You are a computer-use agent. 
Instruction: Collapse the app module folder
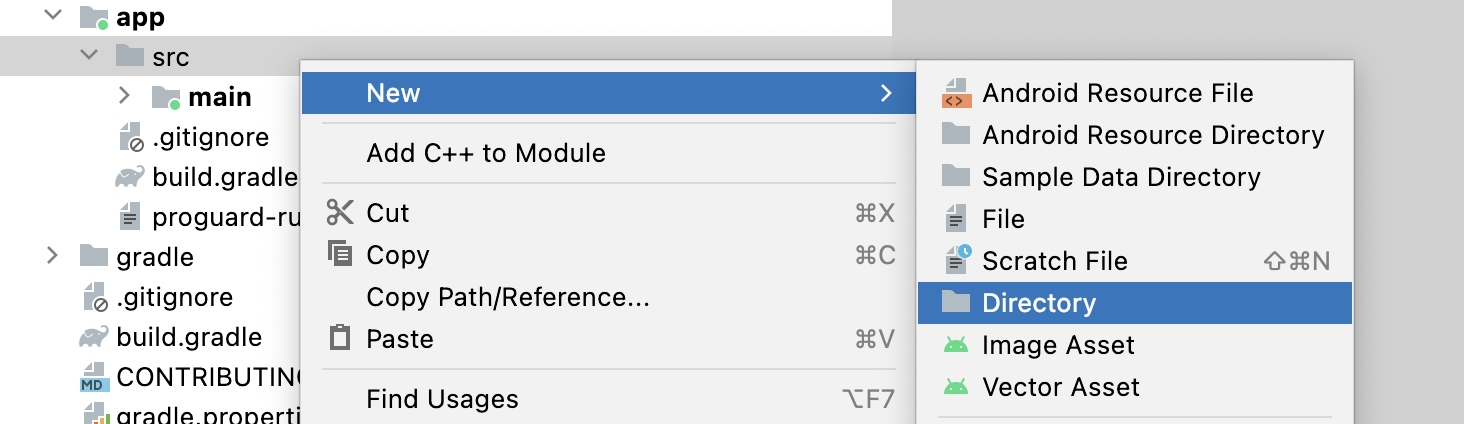[53, 17]
